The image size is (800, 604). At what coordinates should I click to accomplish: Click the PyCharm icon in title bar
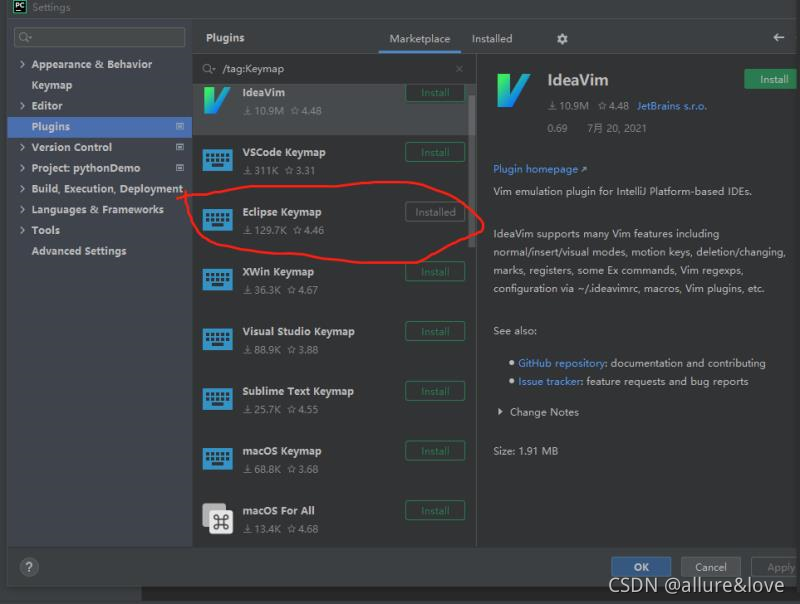(x=19, y=7)
